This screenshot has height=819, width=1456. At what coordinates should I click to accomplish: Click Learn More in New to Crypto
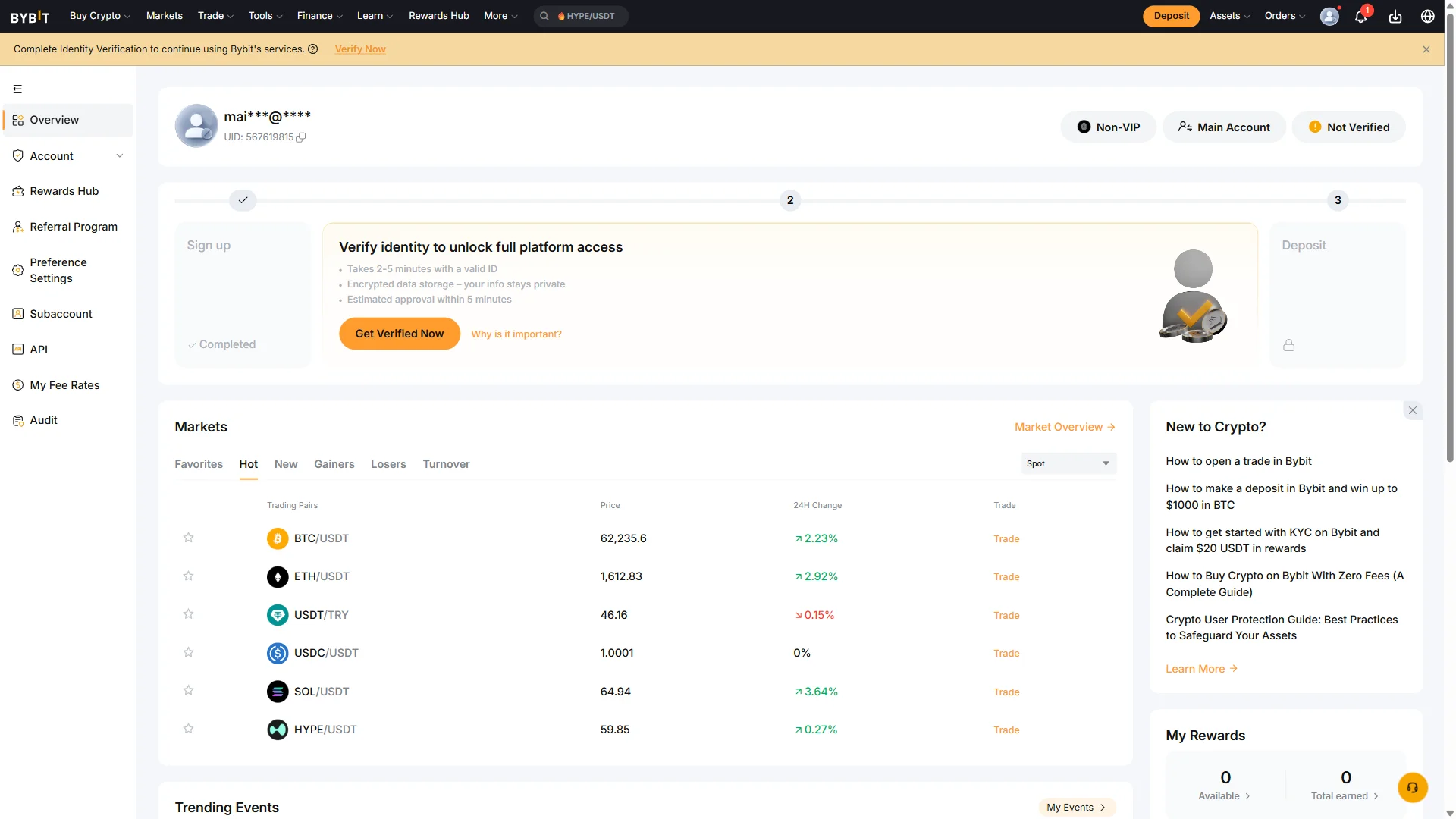point(1201,669)
